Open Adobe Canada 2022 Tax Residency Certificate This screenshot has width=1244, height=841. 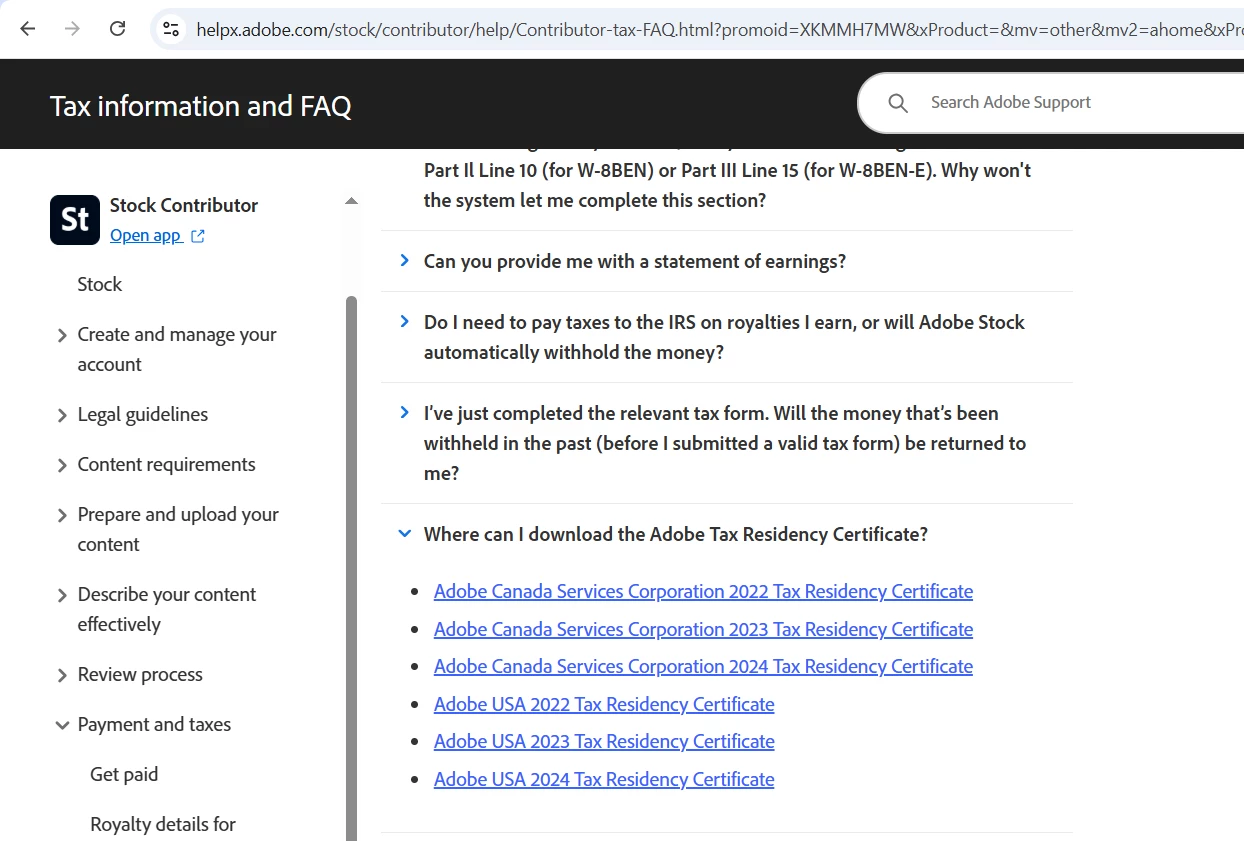click(703, 591)
